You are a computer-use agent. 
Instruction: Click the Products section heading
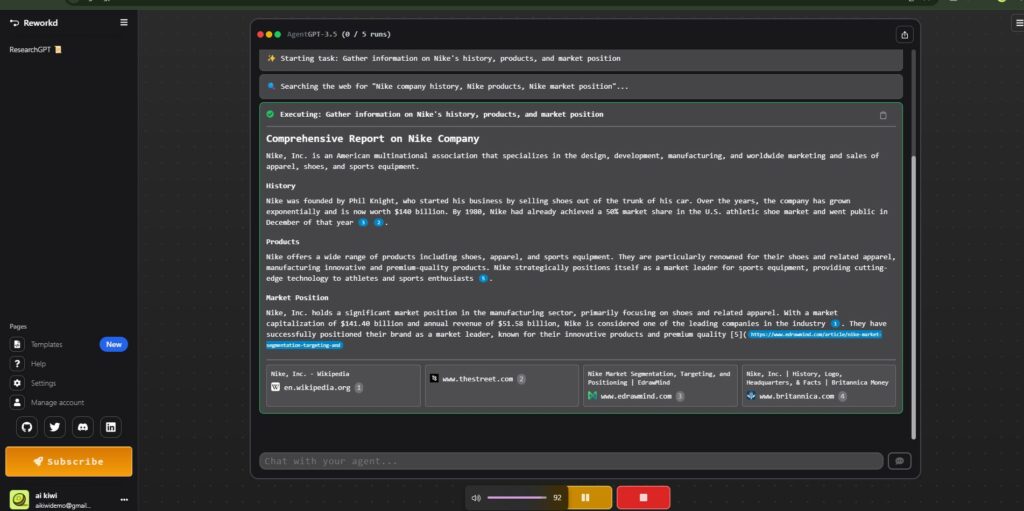click(x=283, y=242)
